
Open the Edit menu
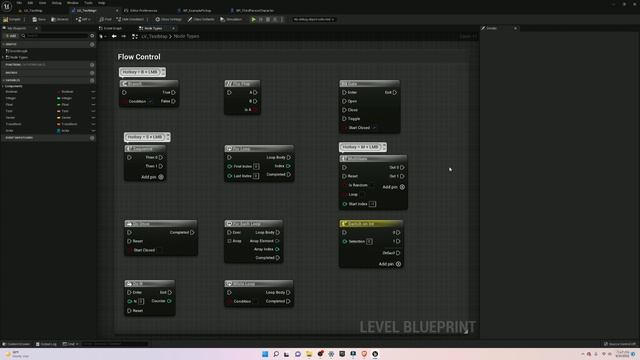point(30,3)
